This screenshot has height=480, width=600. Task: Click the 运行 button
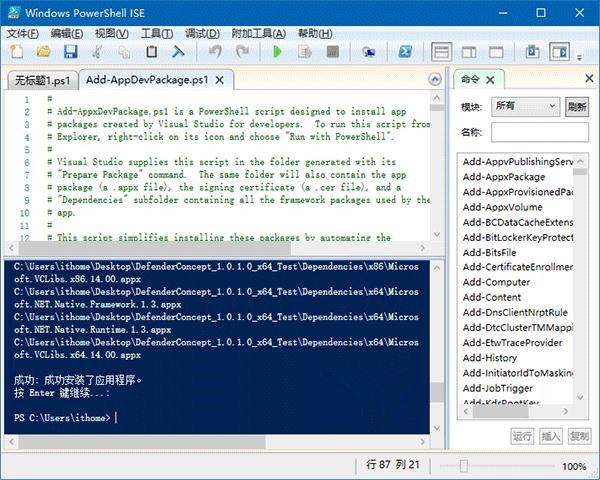(x=522, y=436)
